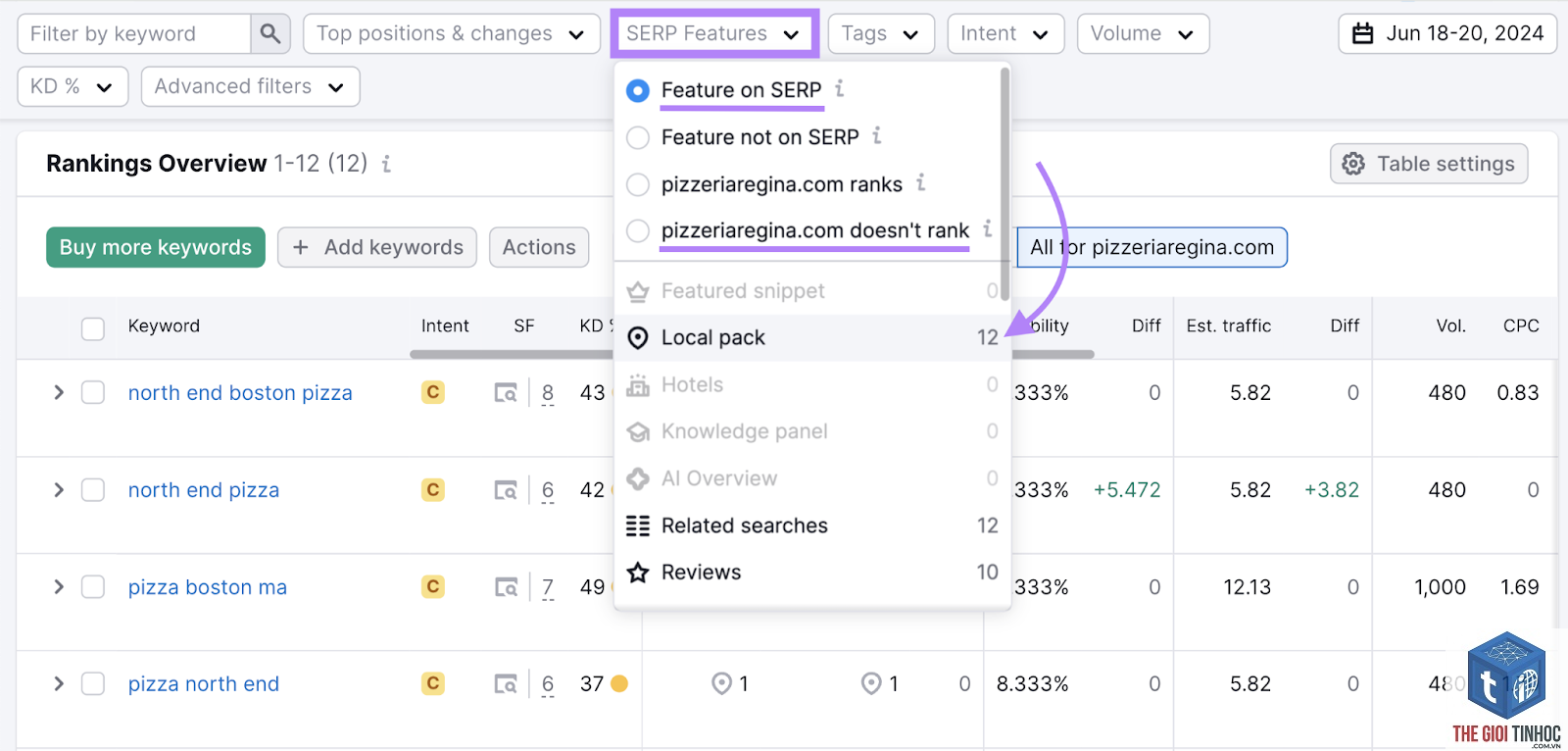
Task: Check the box for north end pizza
Action: click(x=93, y=490)
